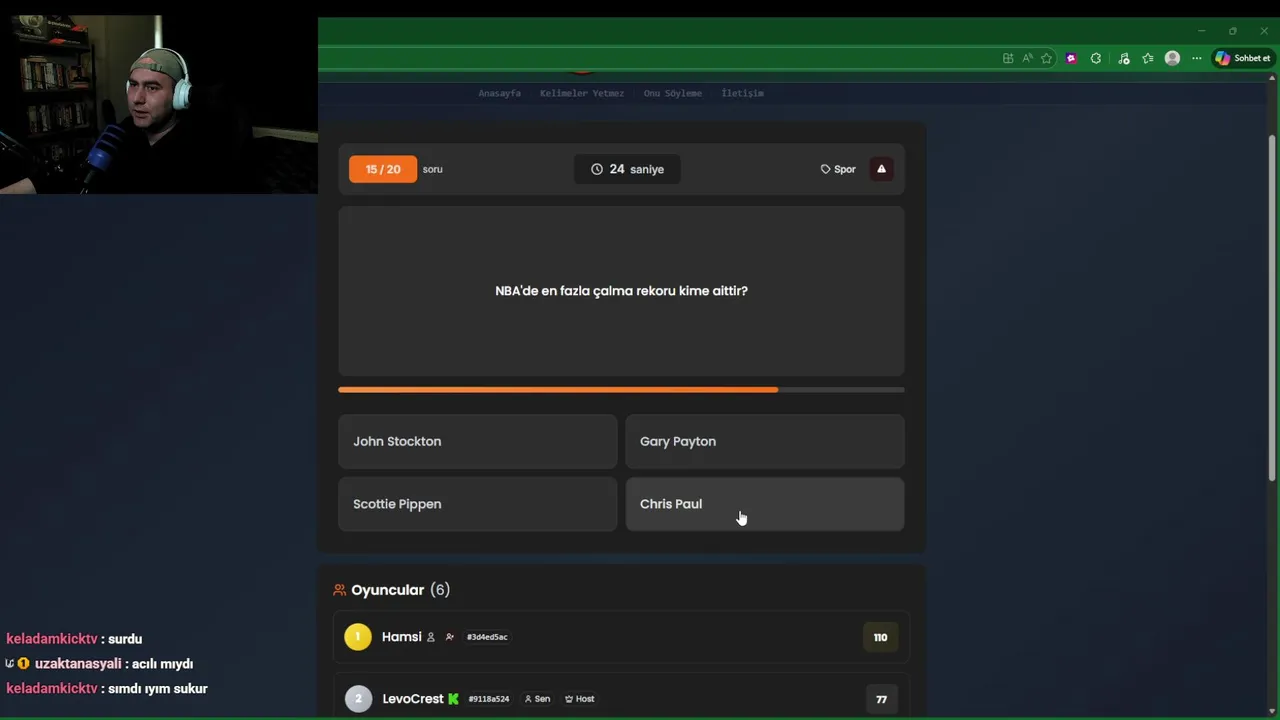
Task: Click chat message 'sımdı ıyım sukur'
Action: tap(158, 688)
